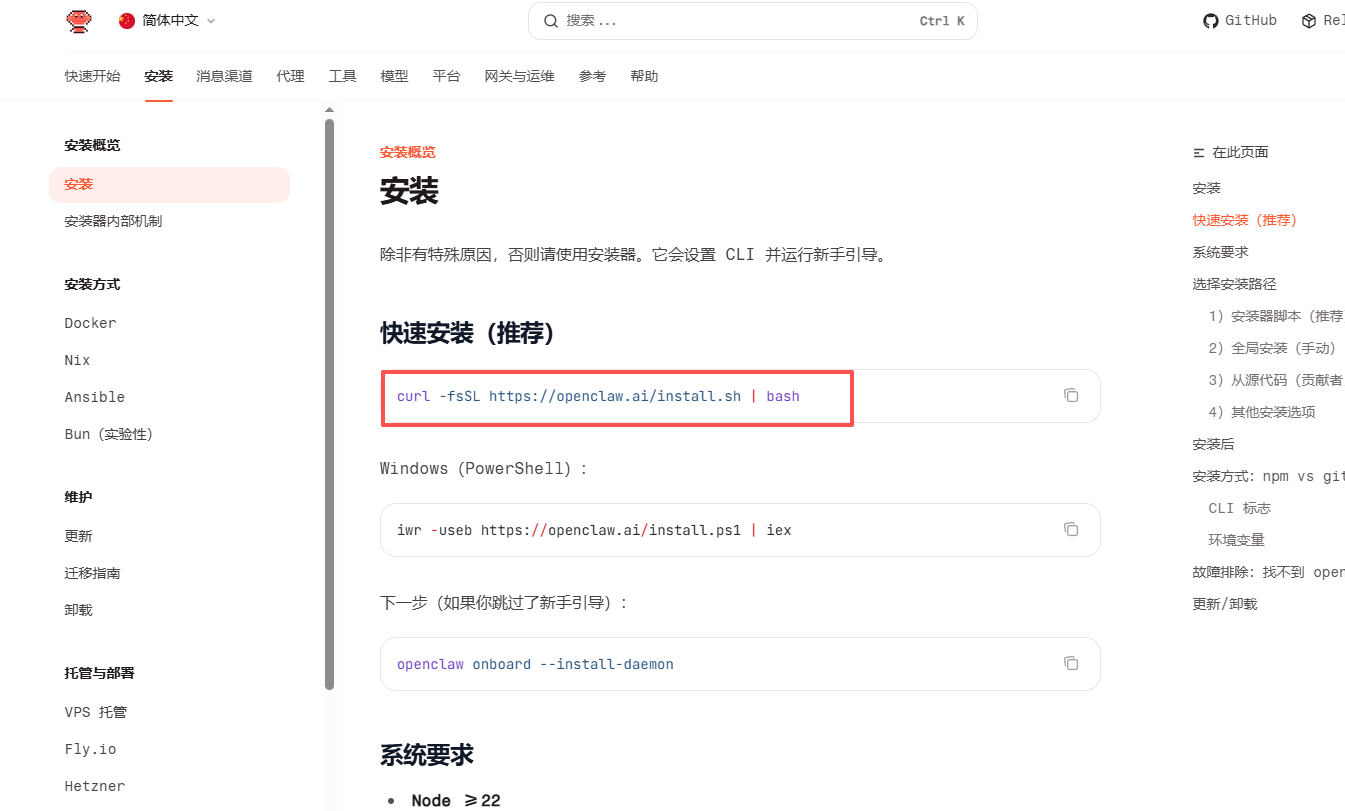
Task: Copy the PowerShell iwr command
Action: [x=1071, y=529]
